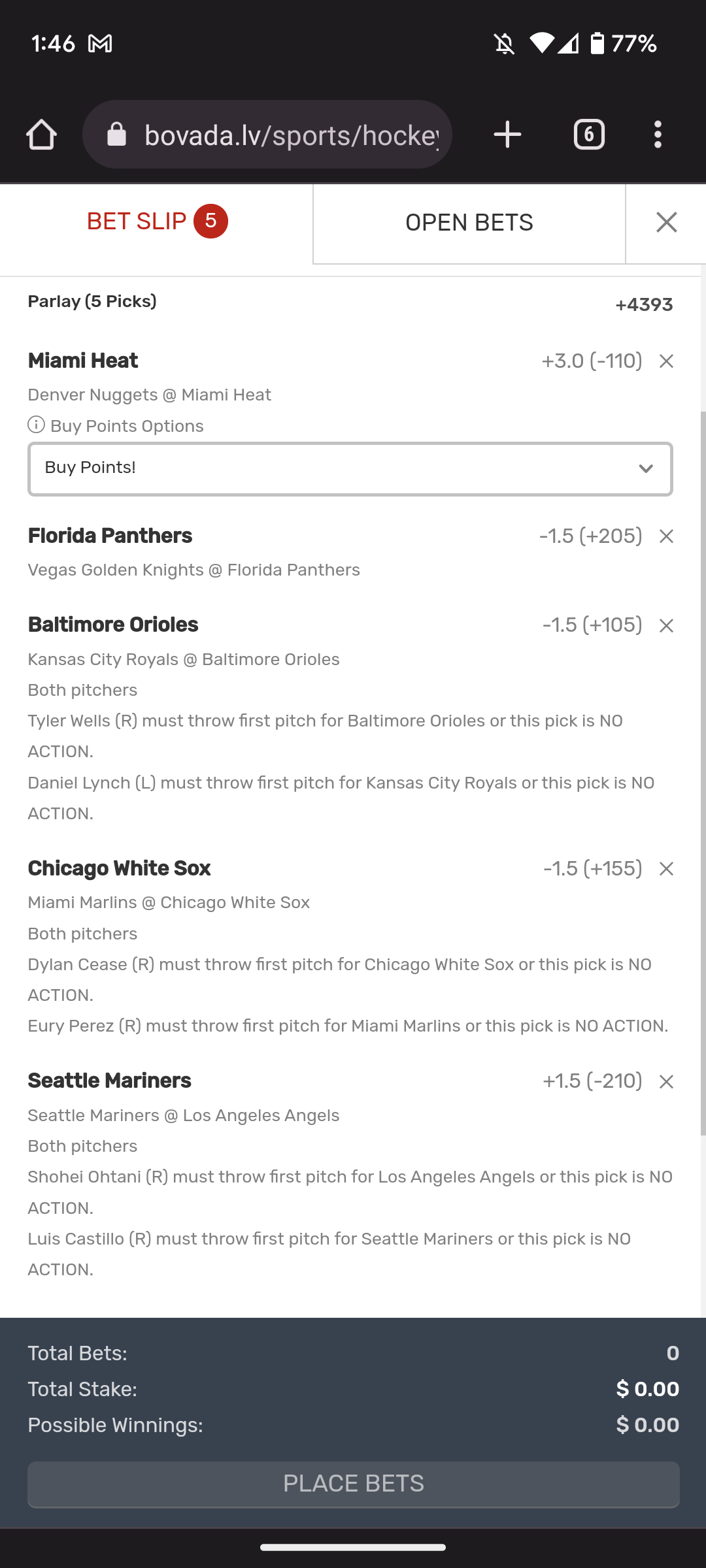Remove Miami Heat pick from slip
The image size is (706, 1568).
(666, 361)
